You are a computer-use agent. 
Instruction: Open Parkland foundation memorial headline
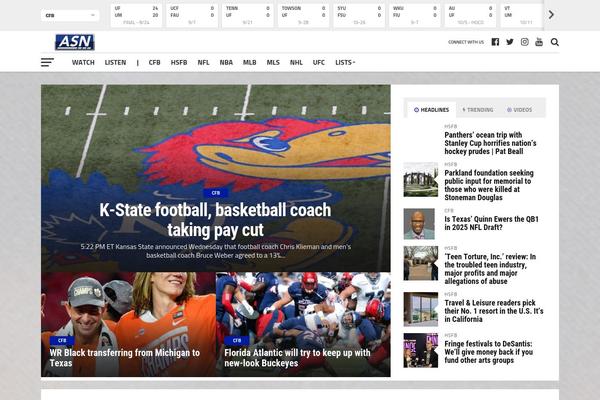489,185
